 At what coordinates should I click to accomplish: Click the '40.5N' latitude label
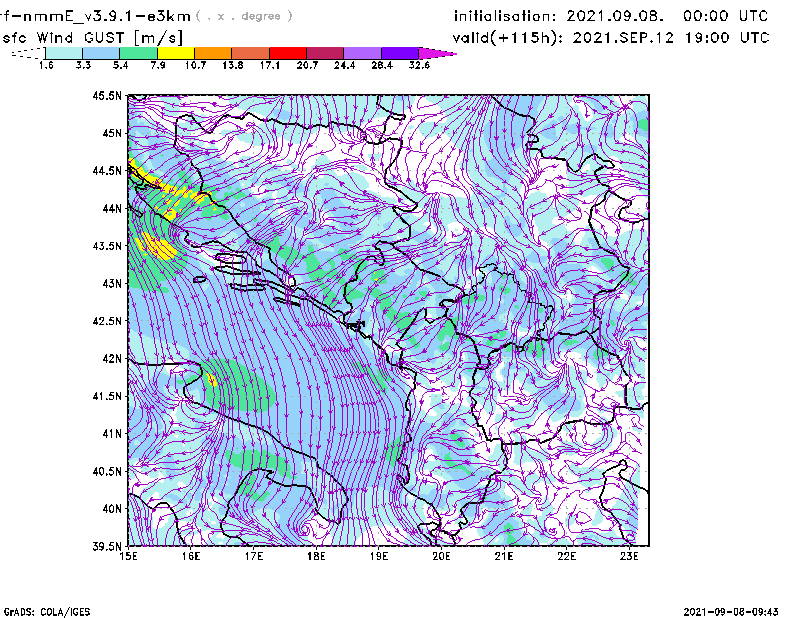point(107,471)
